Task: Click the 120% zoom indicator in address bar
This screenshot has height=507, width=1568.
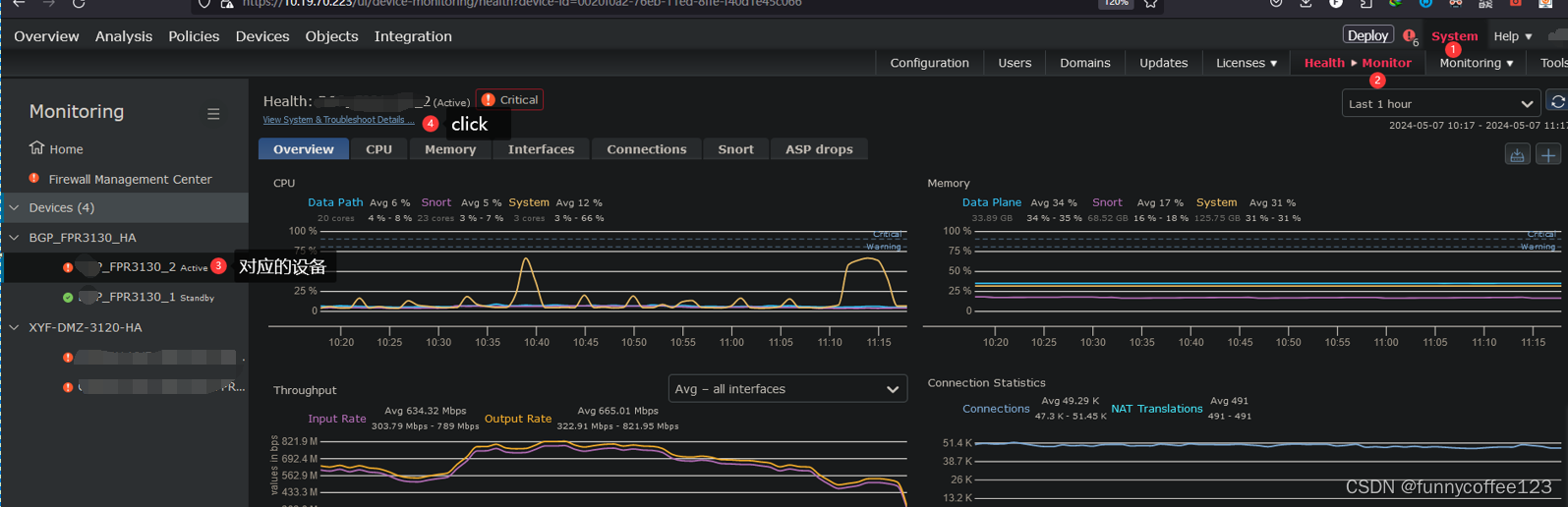Action: 1114,4
